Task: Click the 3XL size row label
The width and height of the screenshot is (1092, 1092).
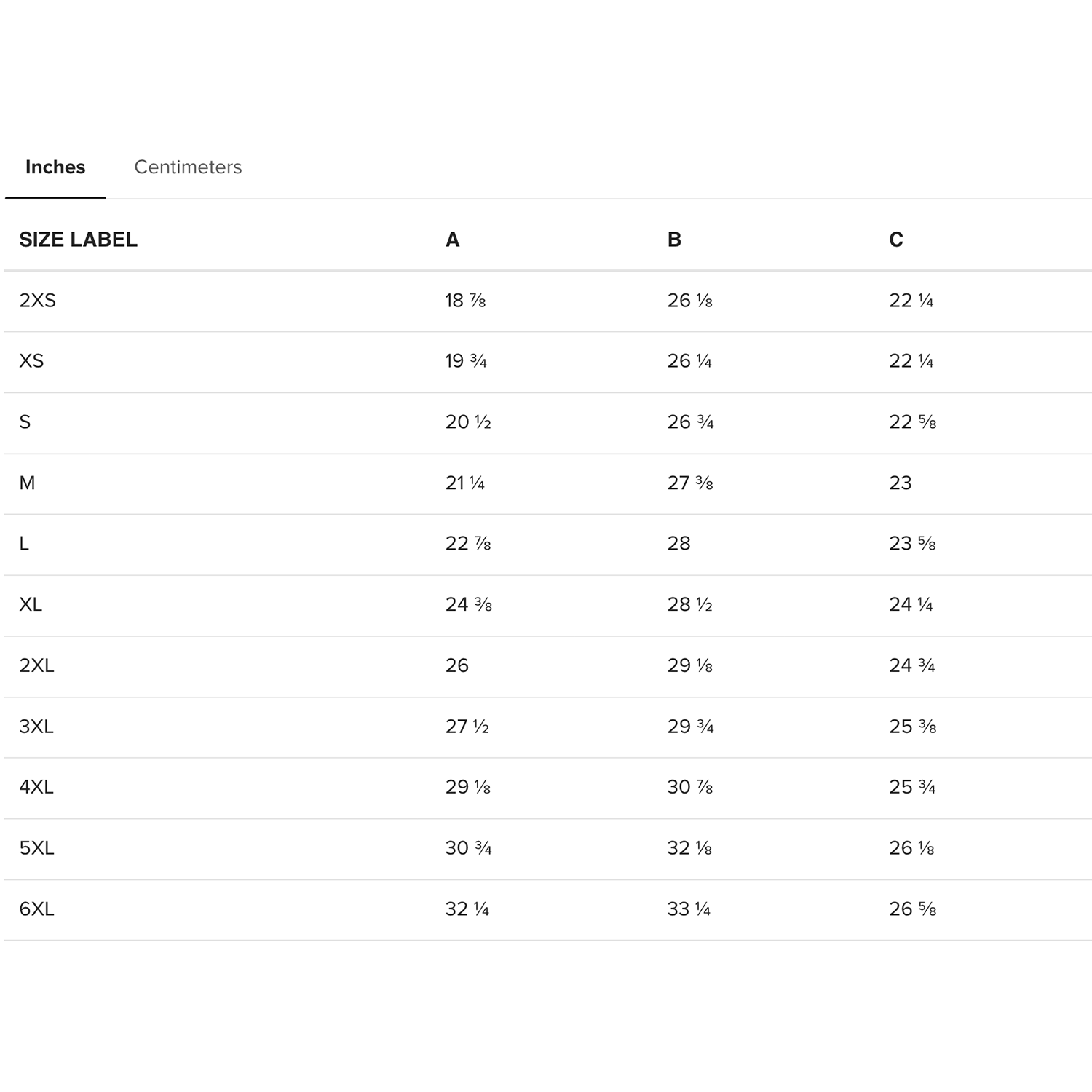Action: pos(36,727)
